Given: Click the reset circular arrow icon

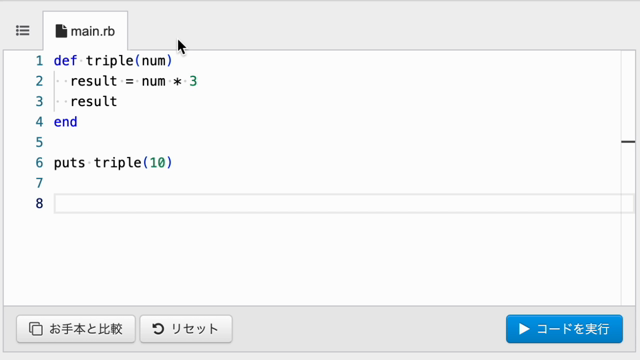Looking at the screenshot, I should pyautogui.click(x=158, y=329).
